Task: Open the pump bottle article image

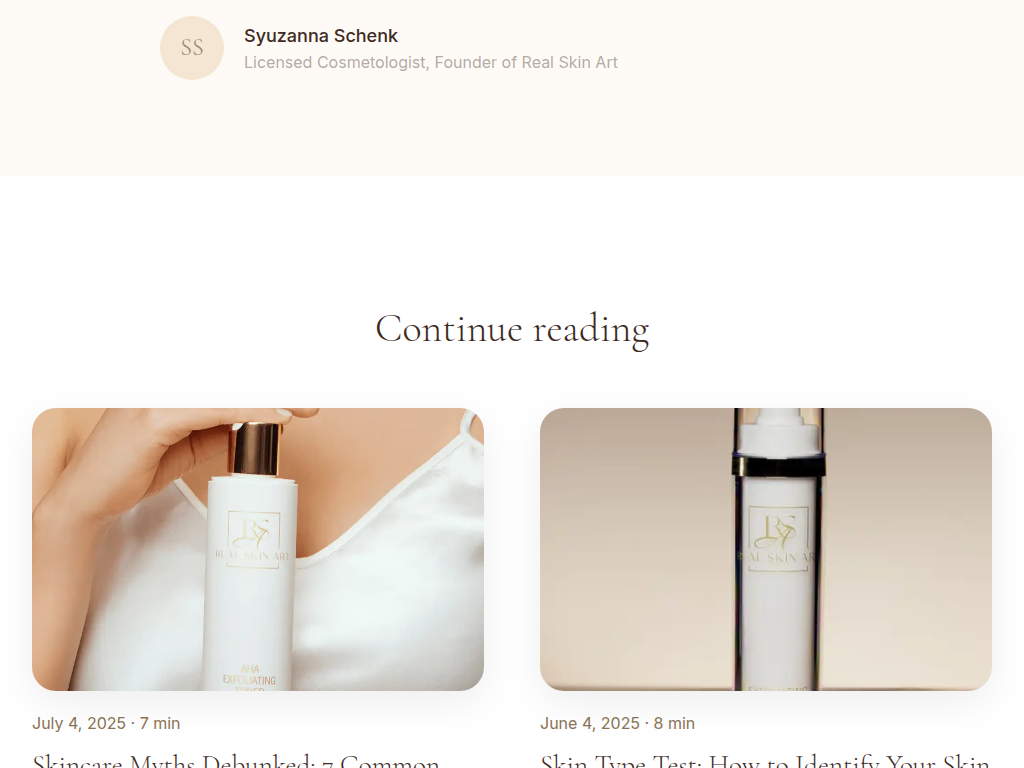Action: [766, 549]
